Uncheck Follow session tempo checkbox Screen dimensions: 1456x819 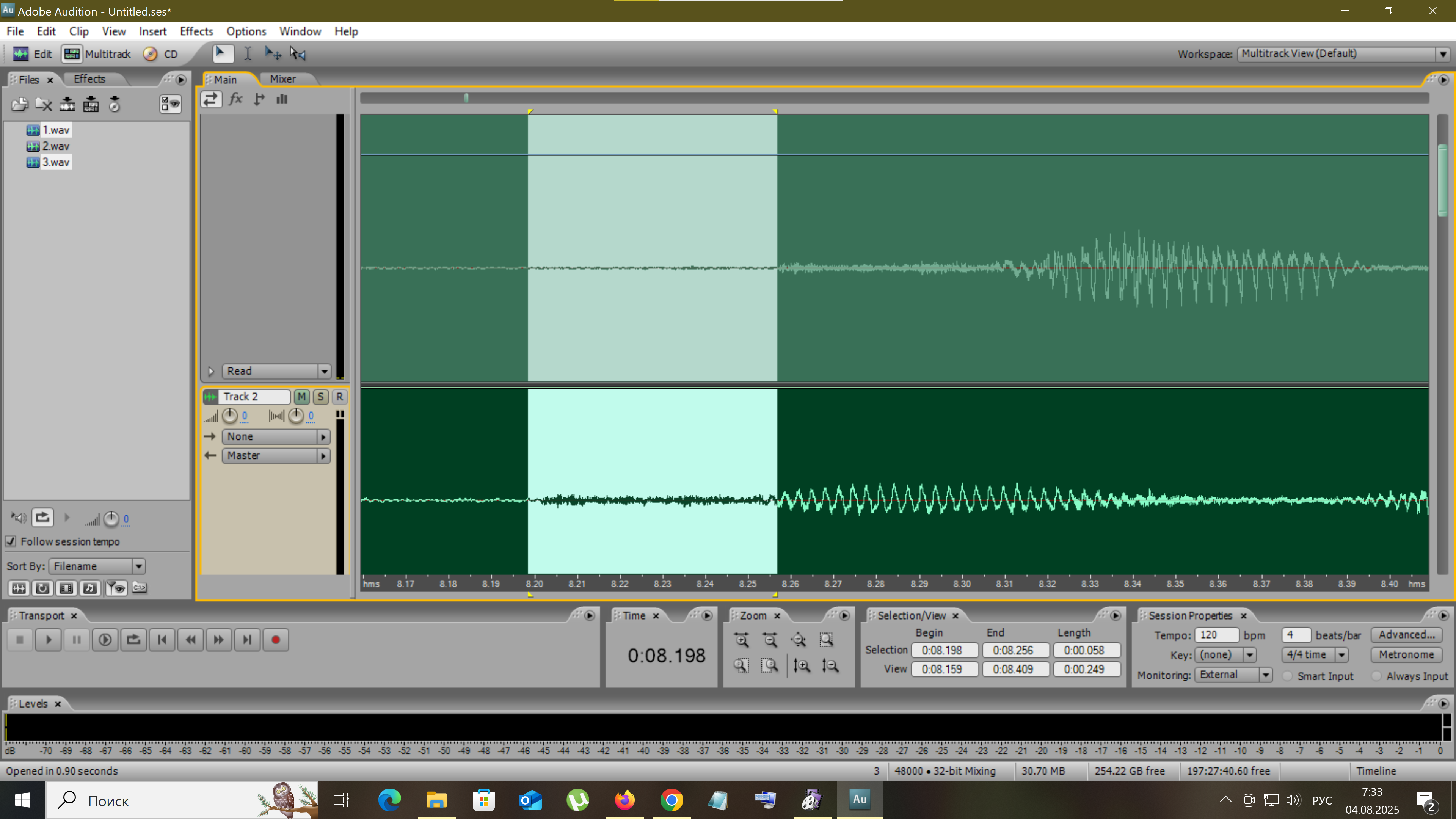coord(11,541)
